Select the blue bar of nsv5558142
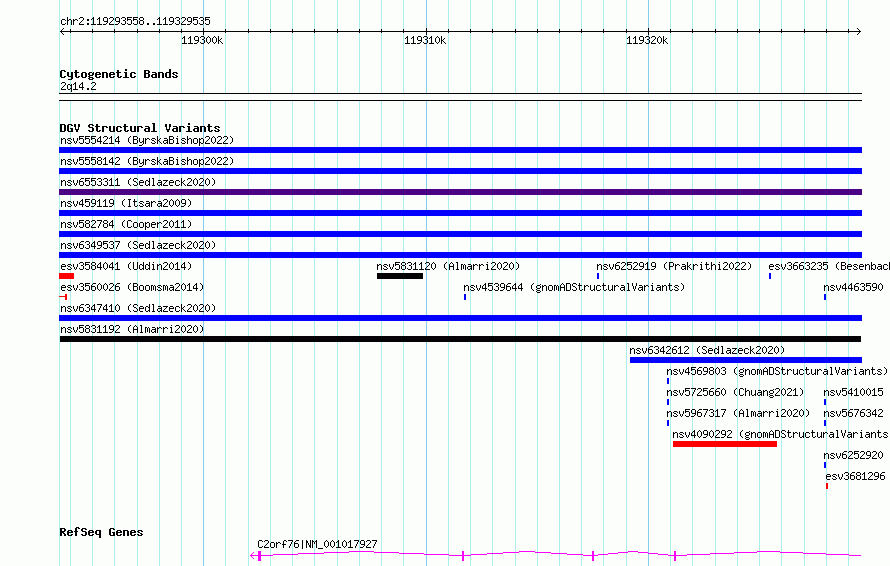Image resolution: width=890 pixels, height=566 pixels. [460, 171]
